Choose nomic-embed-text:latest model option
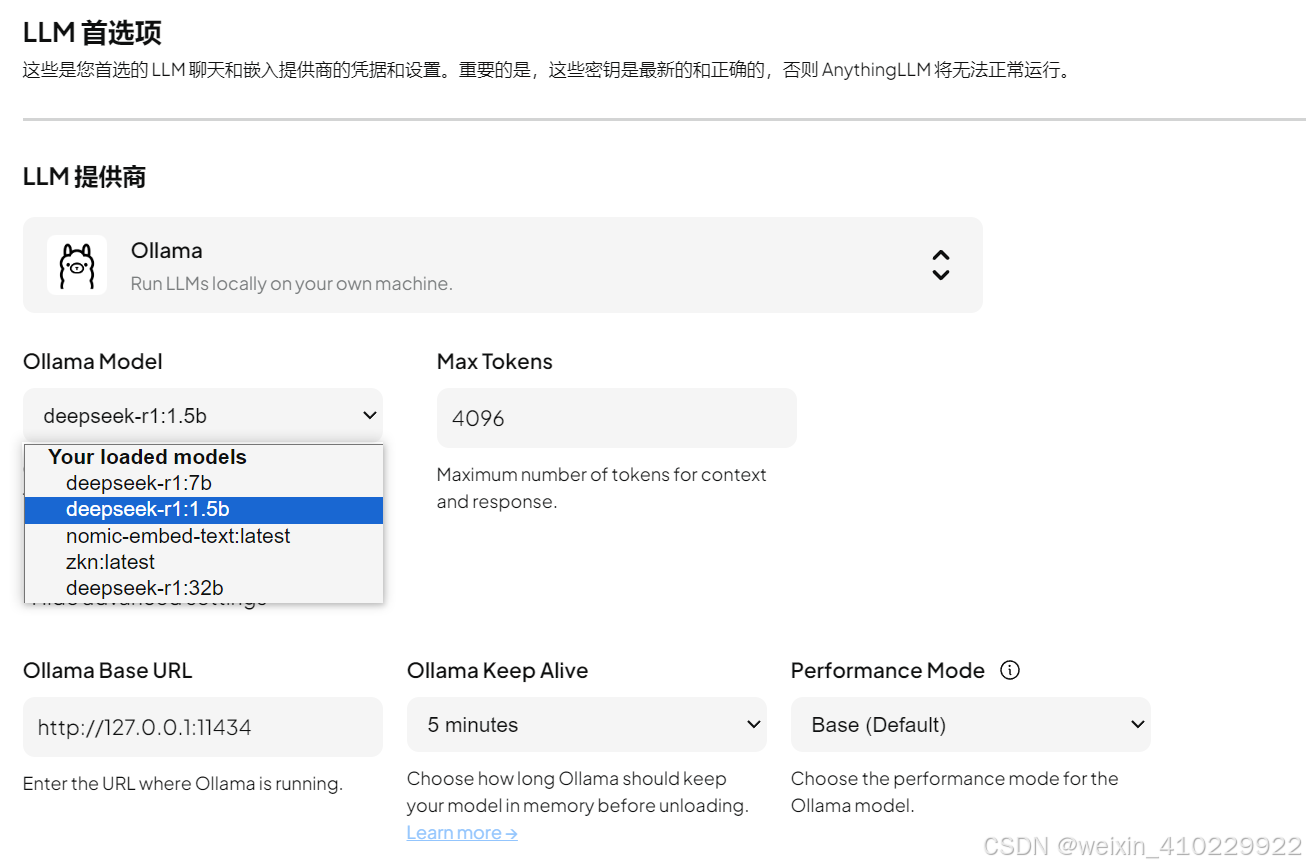 coord(204,536)
